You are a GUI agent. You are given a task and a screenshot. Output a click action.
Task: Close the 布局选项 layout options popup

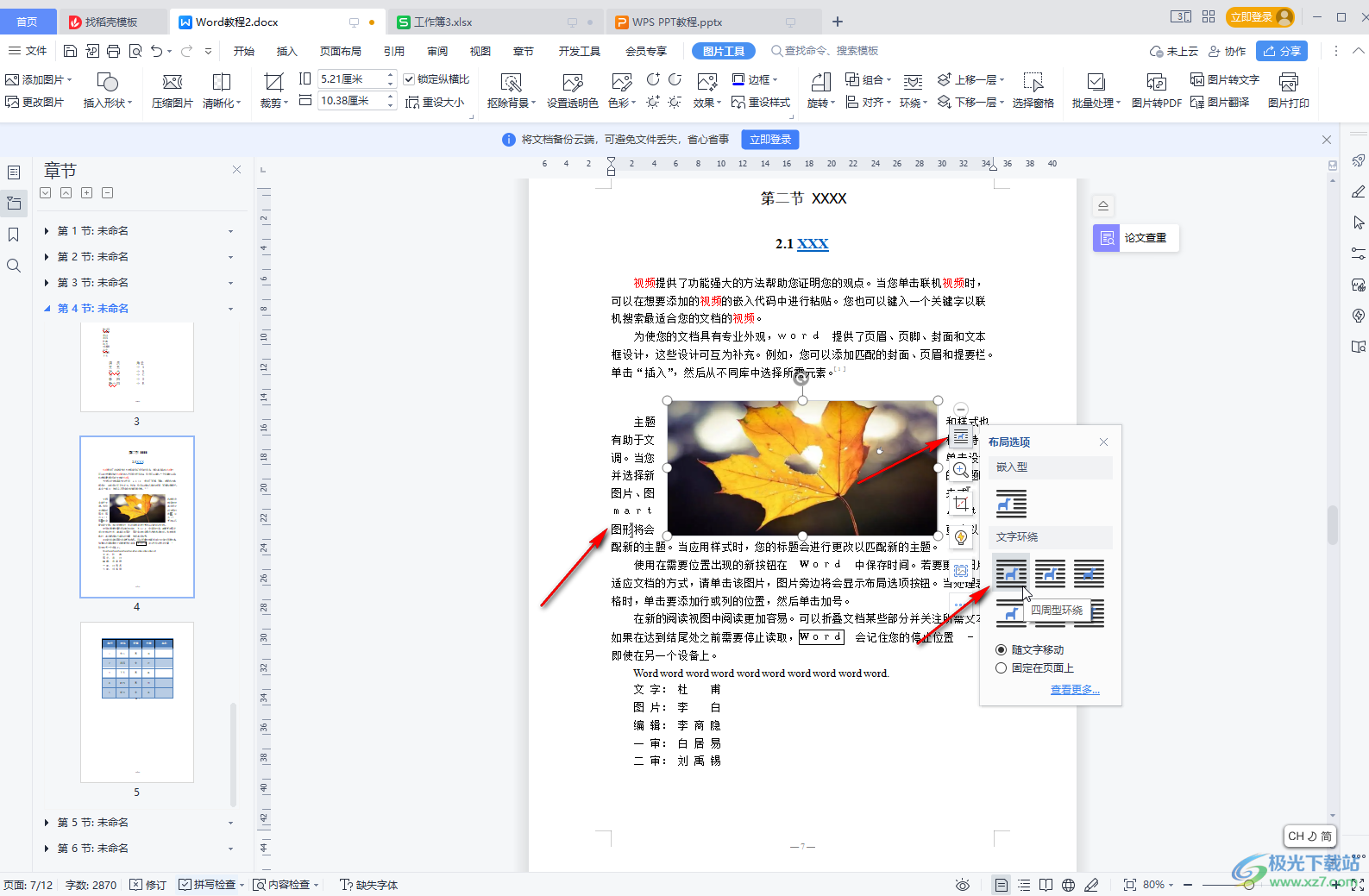point(1103,442)
